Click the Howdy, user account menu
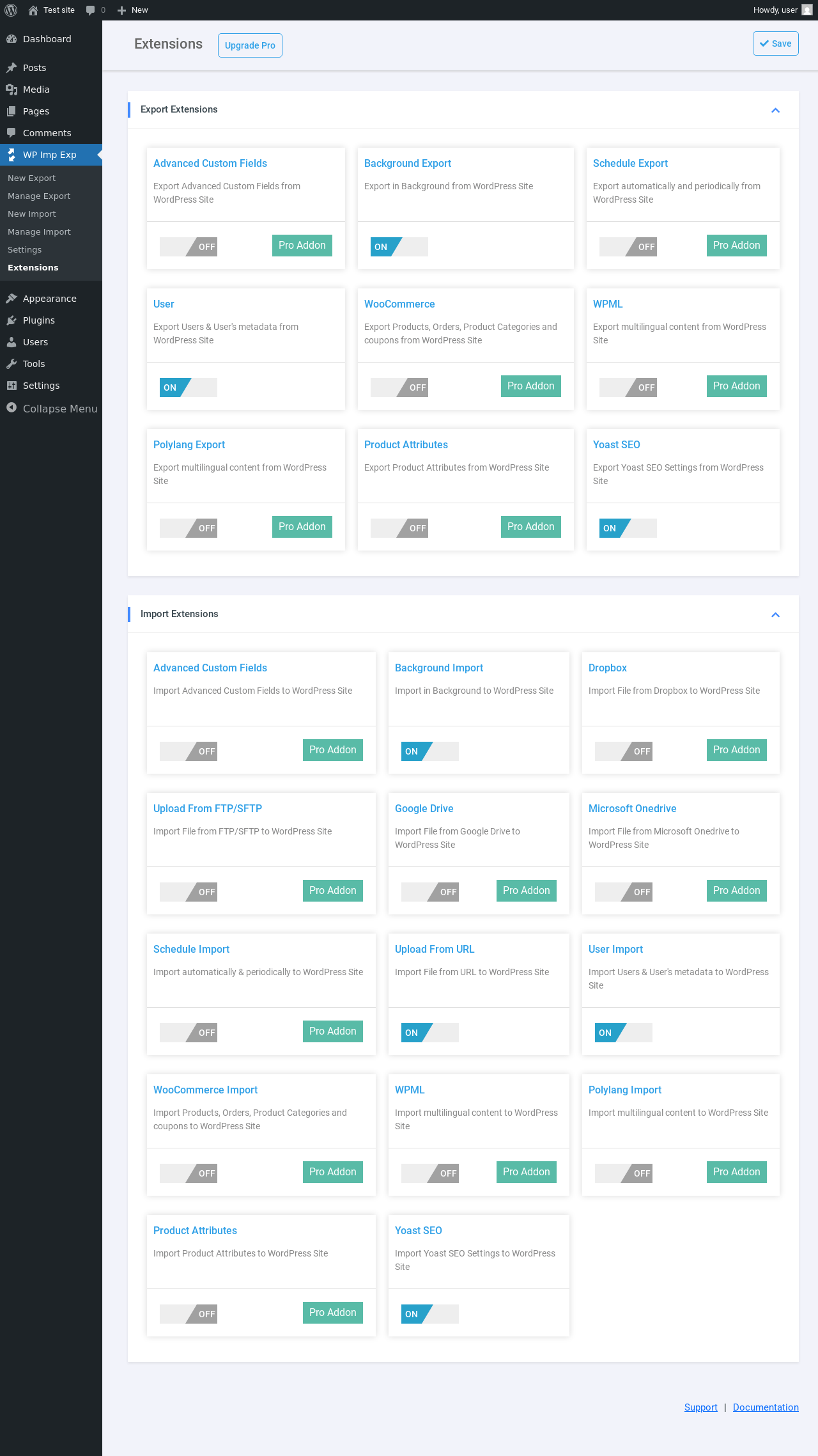The width and height of the screenshot is (818, 1456). 782,10
